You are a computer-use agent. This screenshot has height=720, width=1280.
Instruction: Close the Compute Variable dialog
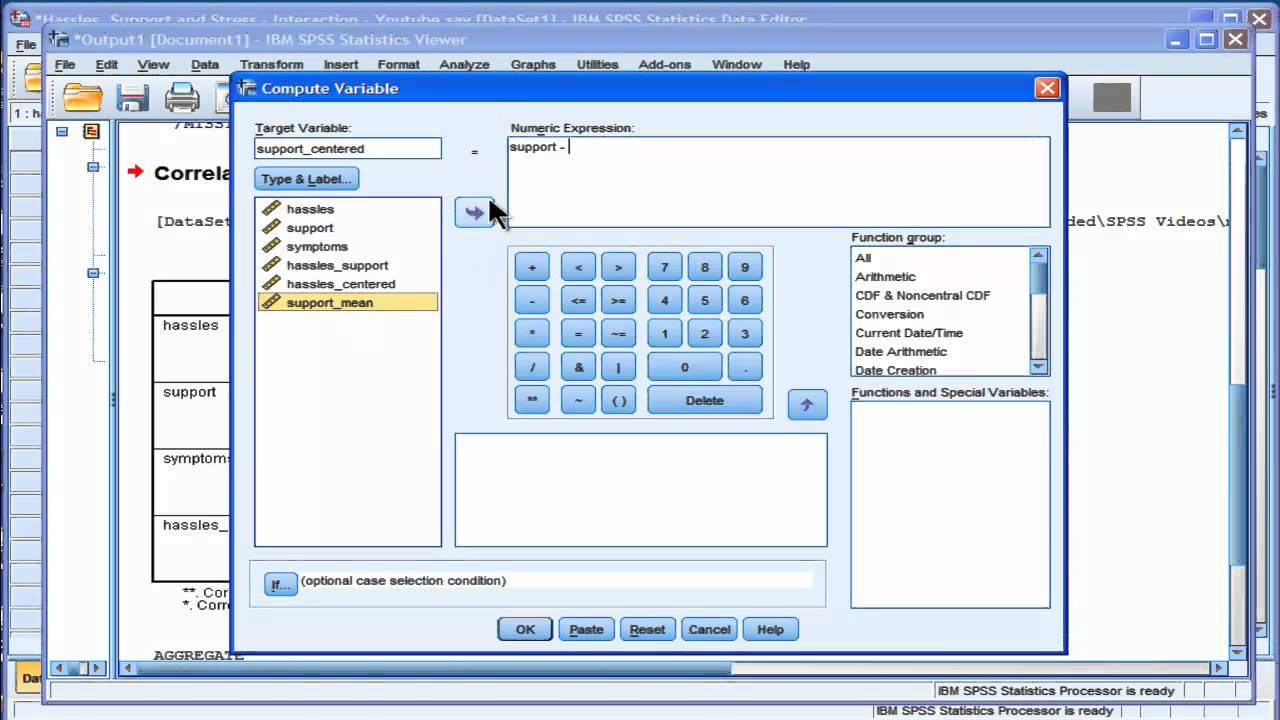tap(1047, 88)
